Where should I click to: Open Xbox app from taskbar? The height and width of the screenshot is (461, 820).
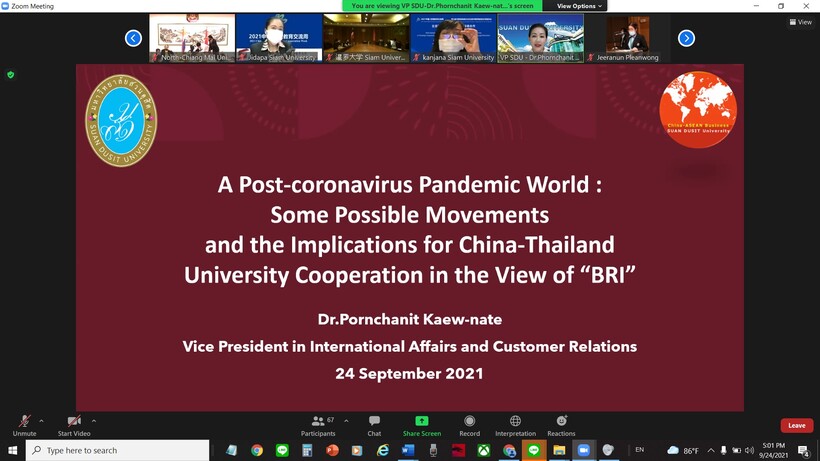484,450
